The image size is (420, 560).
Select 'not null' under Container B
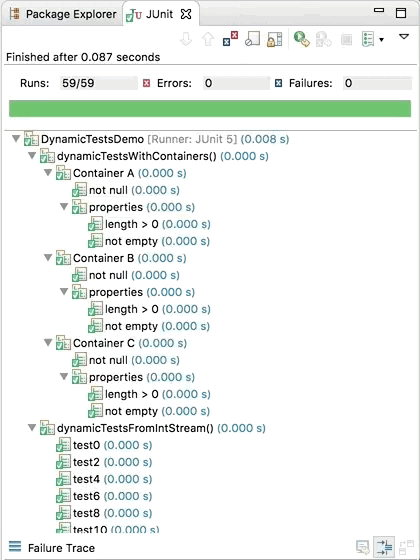(126, 275)
